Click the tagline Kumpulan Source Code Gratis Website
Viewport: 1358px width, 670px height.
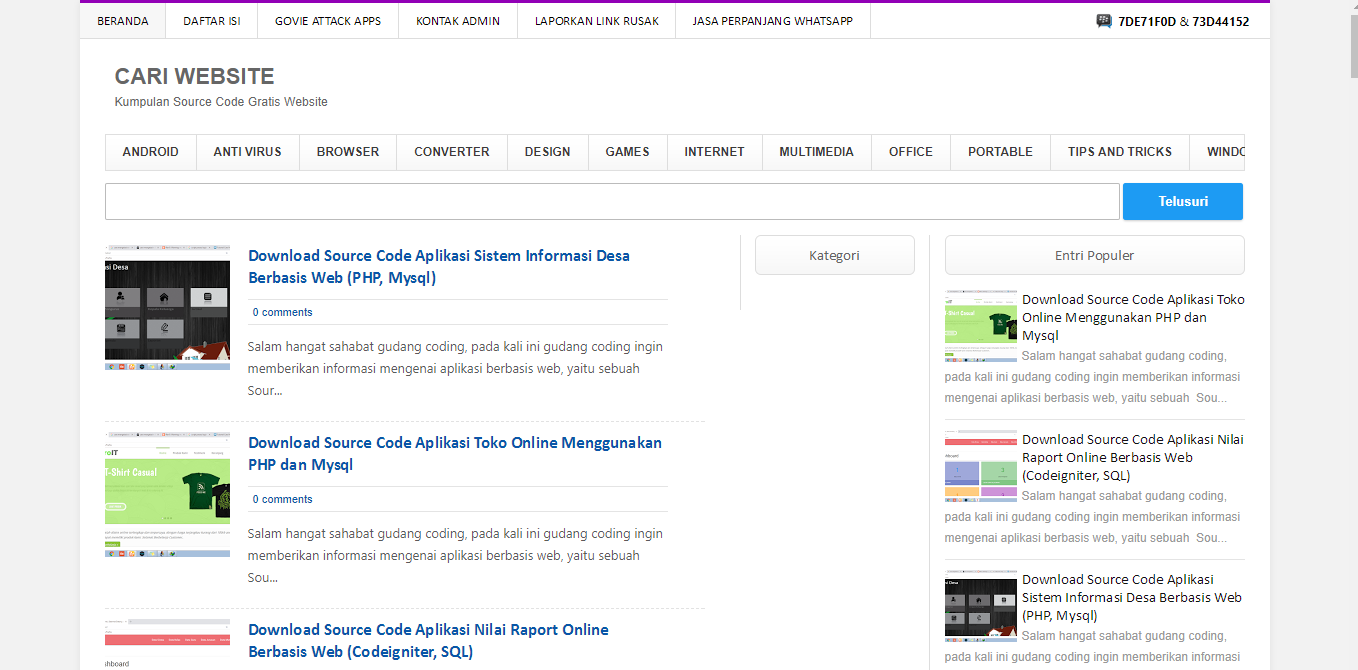coord(221,102)
